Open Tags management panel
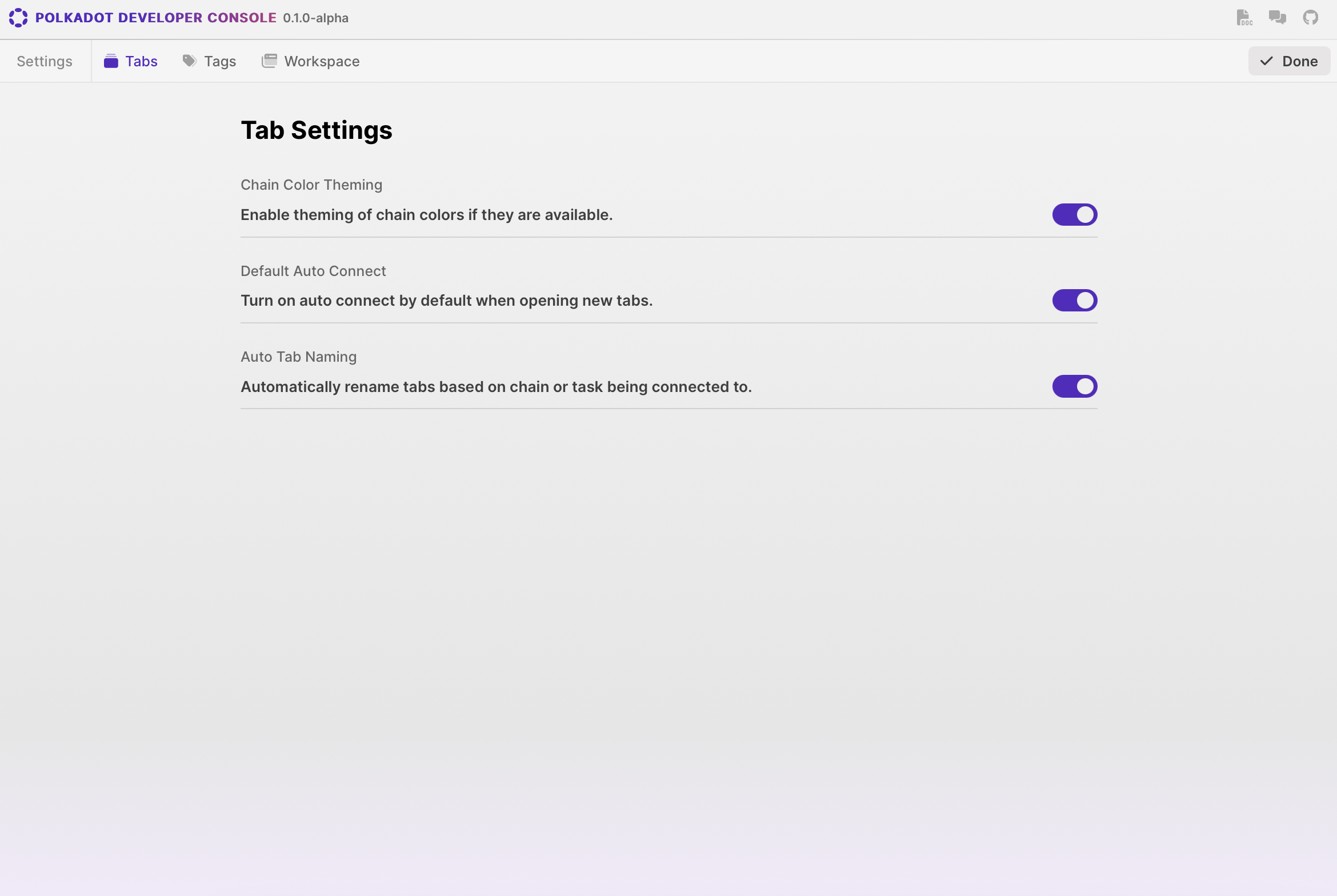 pos(208,61)
